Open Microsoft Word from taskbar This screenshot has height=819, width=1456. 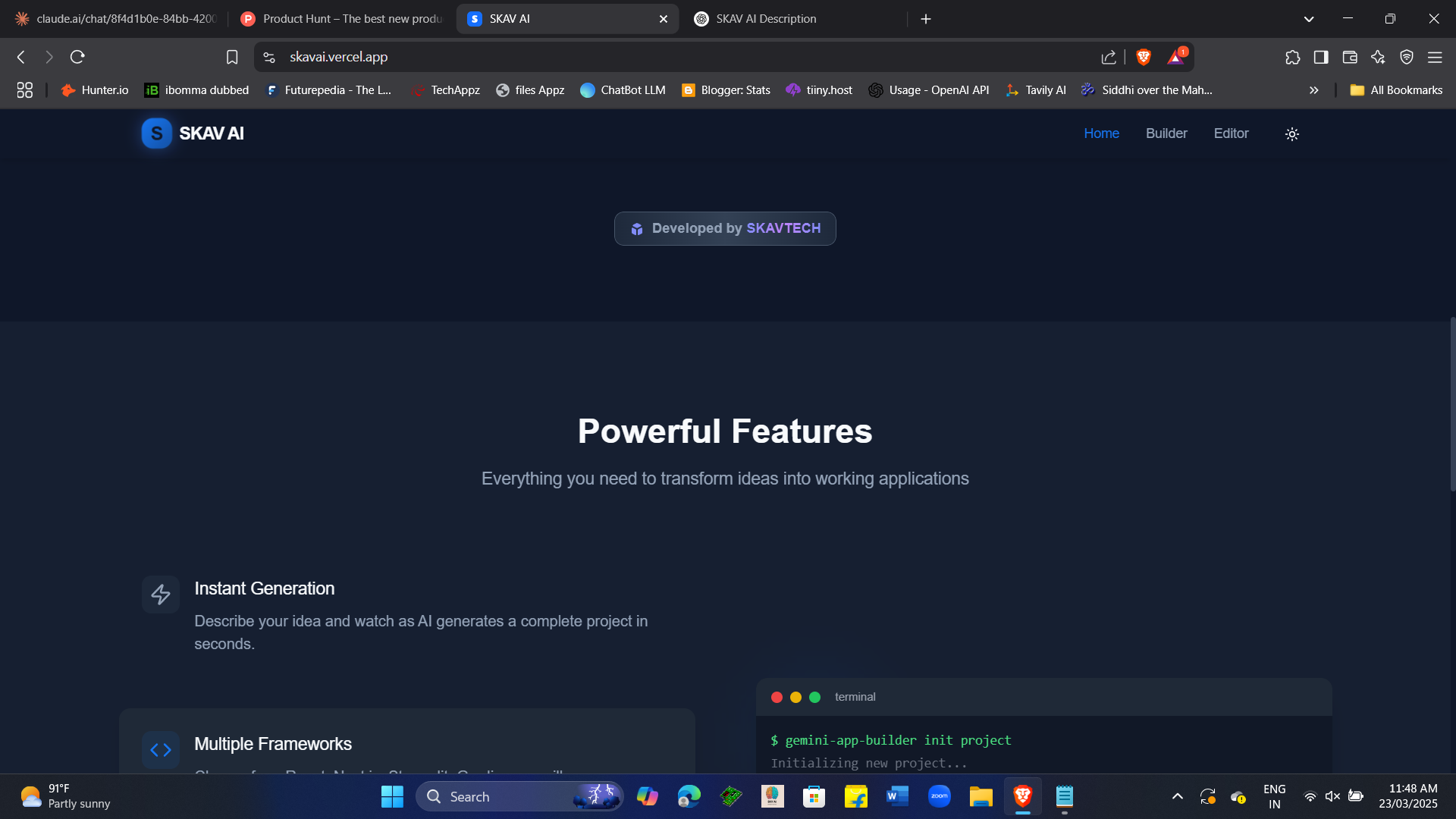(897, 797)
